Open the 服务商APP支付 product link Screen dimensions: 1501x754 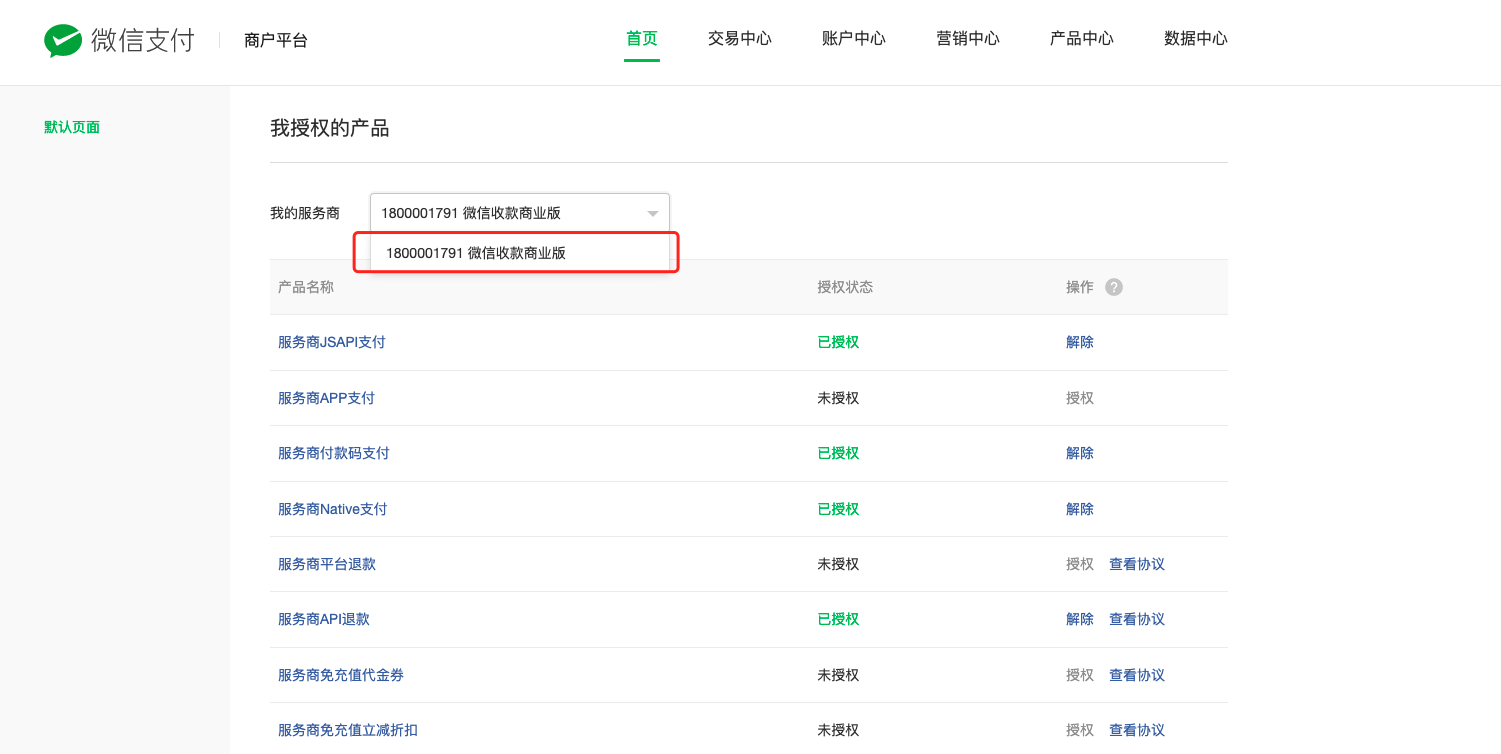(x=327, y=398)
